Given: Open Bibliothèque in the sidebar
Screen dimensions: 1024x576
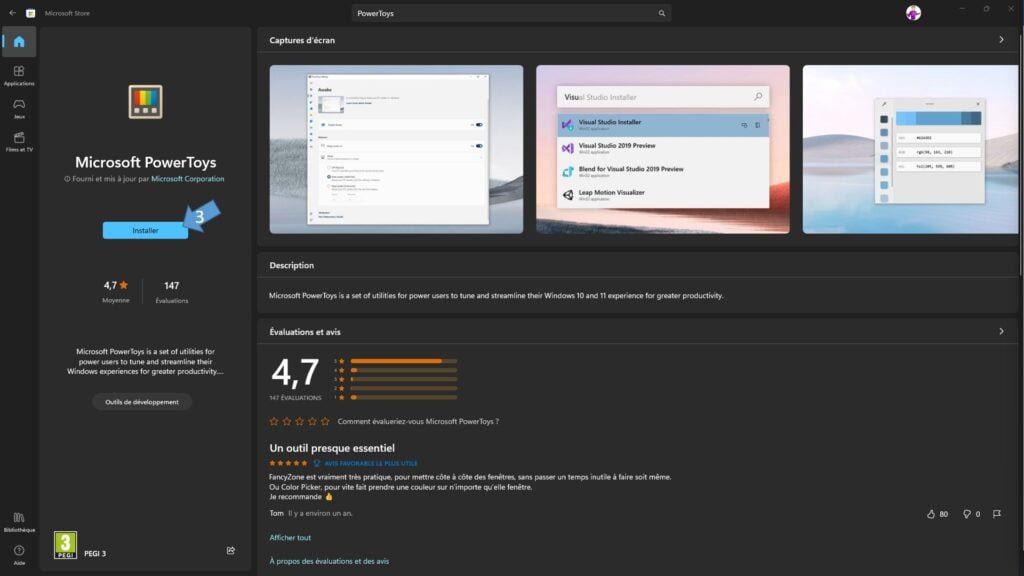Looking at the screenshot, I should (x=19, y=522).
